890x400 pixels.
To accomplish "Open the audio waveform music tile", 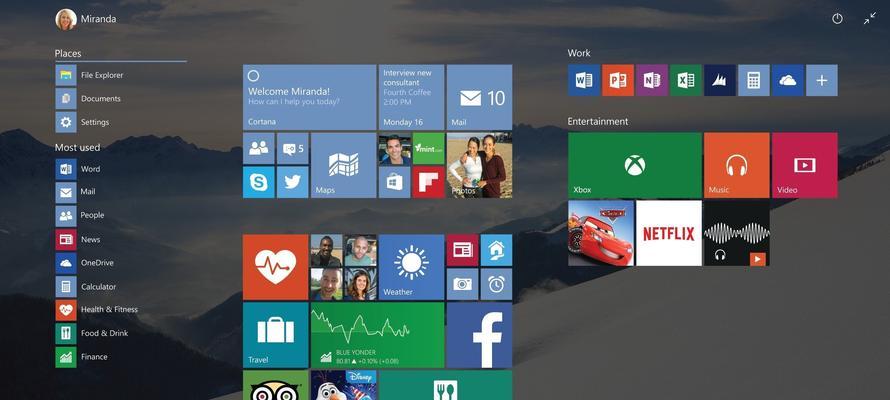I will click(x=737, y=233).
